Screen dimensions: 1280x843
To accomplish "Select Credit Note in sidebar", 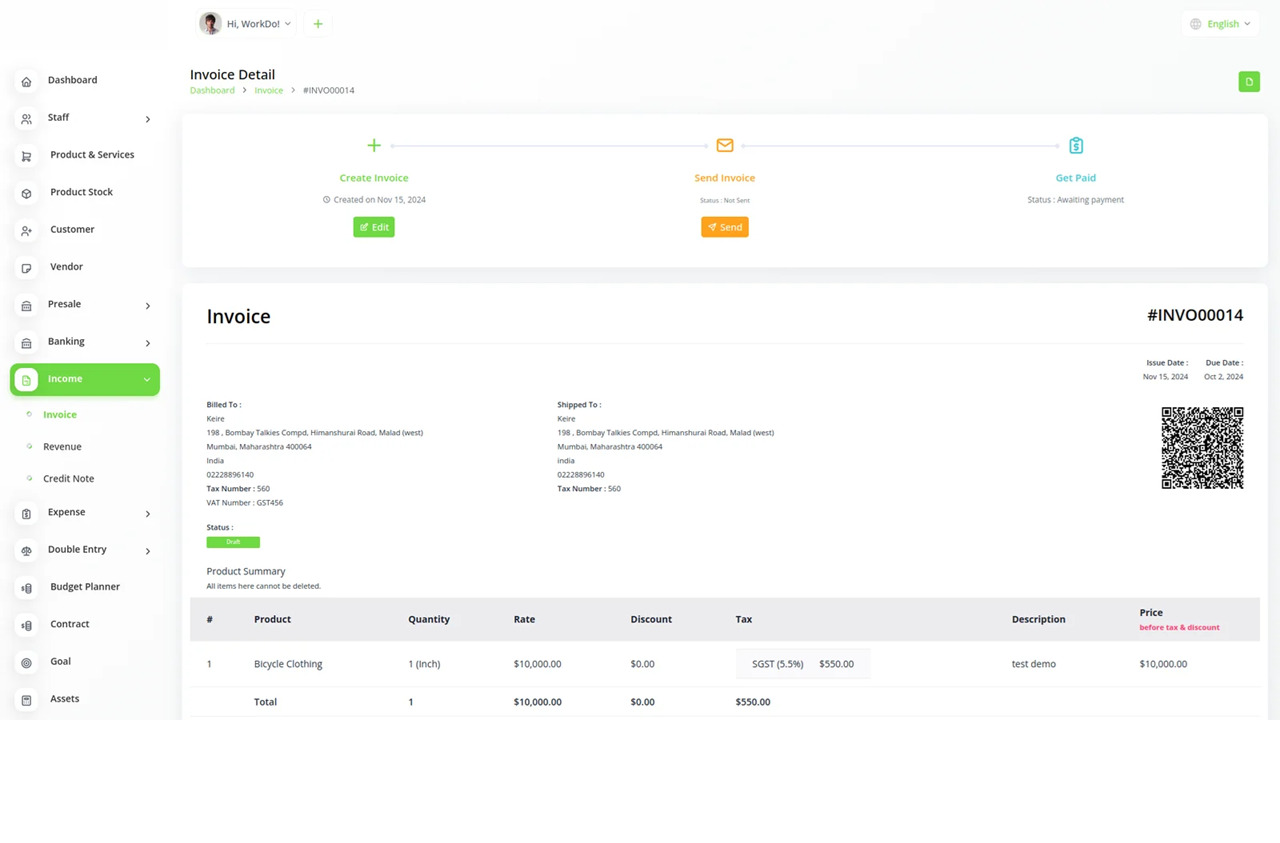I will click(68, 479).
